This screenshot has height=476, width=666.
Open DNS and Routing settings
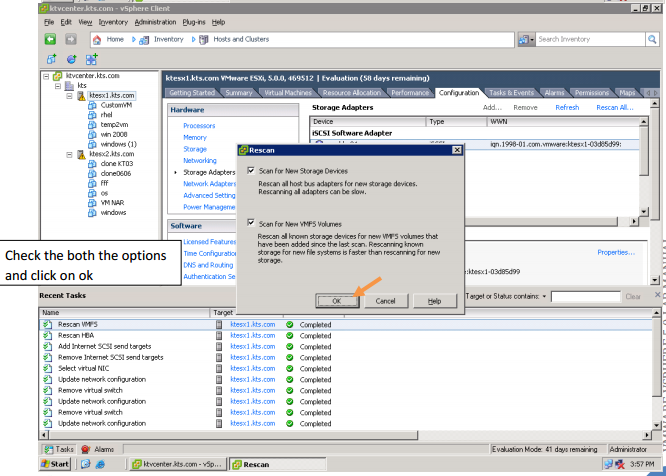208,265
